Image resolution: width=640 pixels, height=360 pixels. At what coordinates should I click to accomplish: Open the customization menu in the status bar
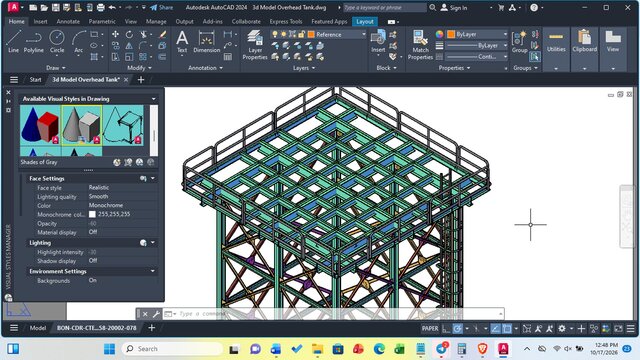(x=631, y=328)
